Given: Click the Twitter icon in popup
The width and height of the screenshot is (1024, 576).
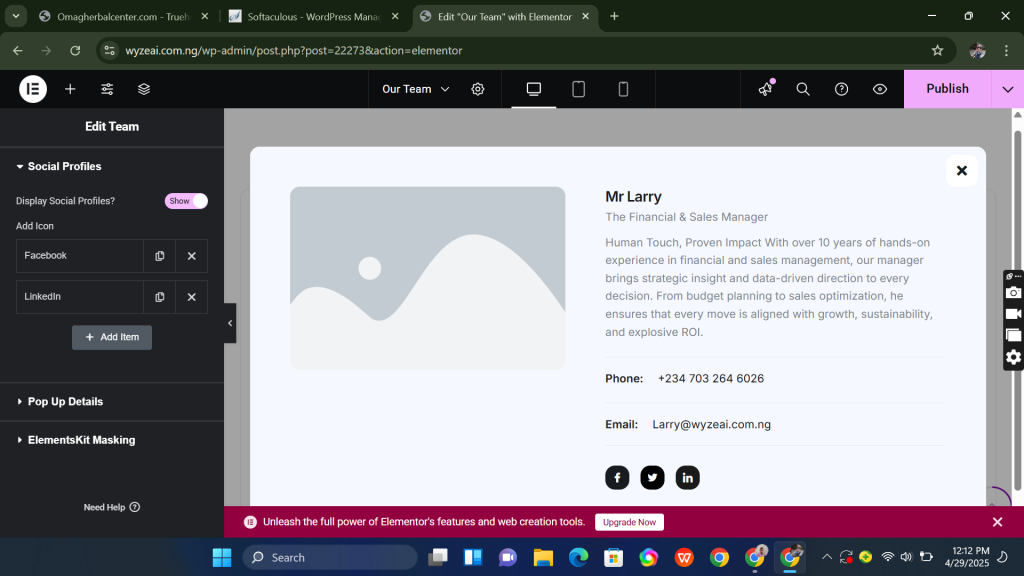Looking at the screenshot, I should (652, 477).
